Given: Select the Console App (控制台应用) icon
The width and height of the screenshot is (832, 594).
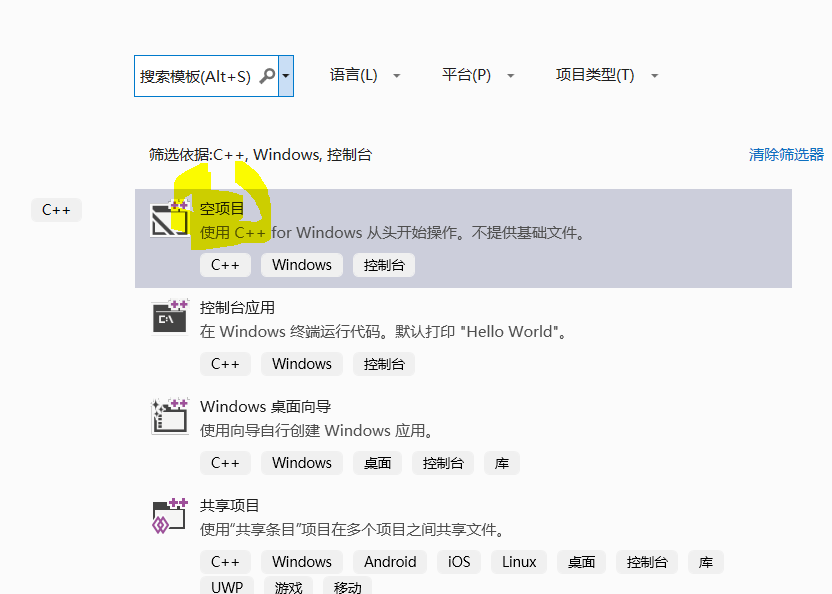Looking at the screenshot, I should coord(170,317).
